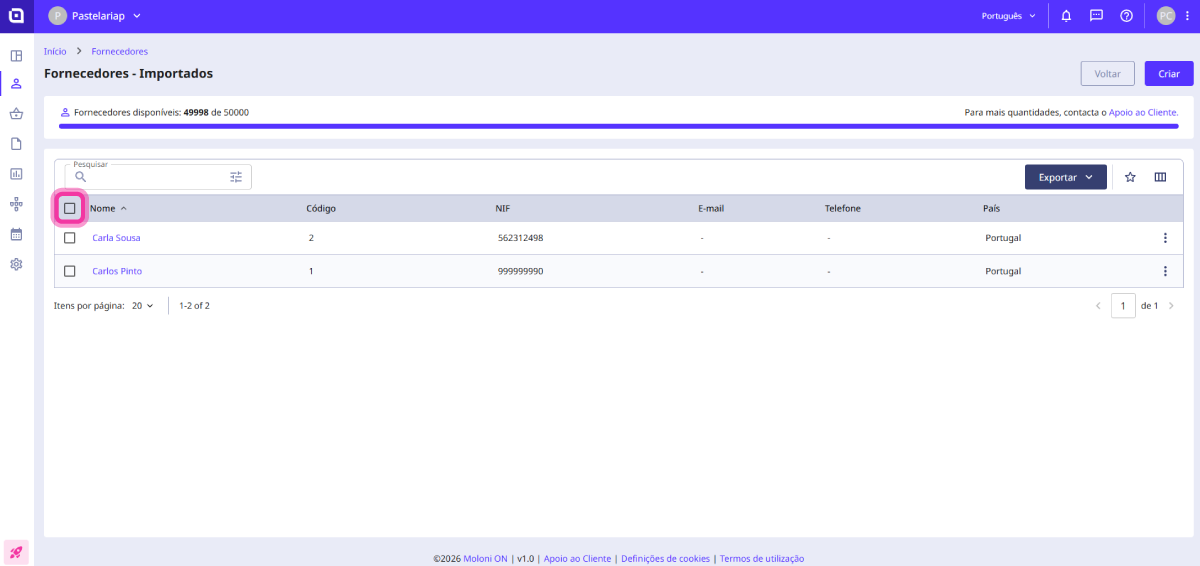Open the column layout icon
This screenshot has height=566, width=1200.
tap(1160, 177)
